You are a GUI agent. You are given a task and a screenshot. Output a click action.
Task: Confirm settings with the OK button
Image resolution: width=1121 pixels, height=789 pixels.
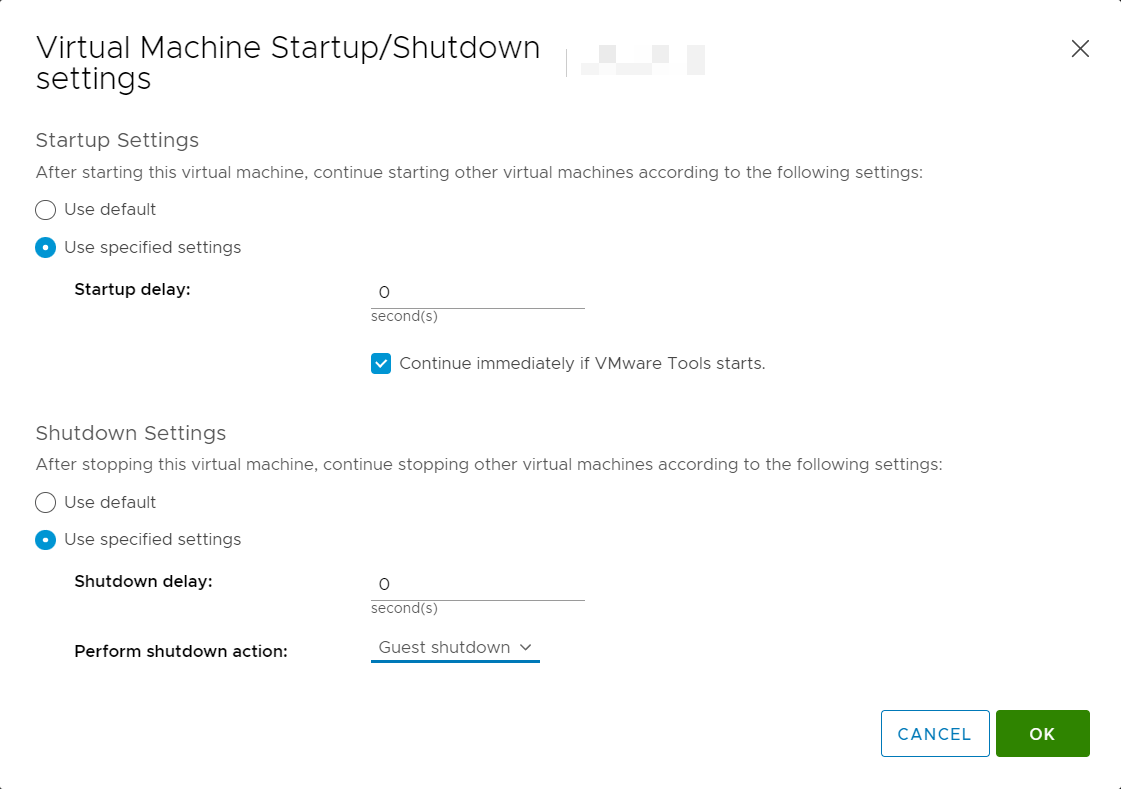(x=1042, y=734)
